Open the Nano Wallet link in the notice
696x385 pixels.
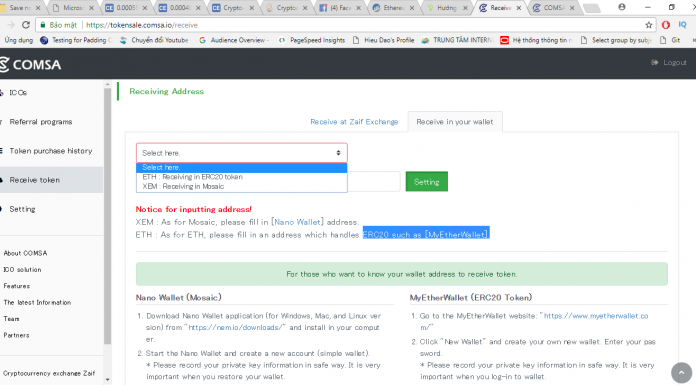tap(297, 222)
